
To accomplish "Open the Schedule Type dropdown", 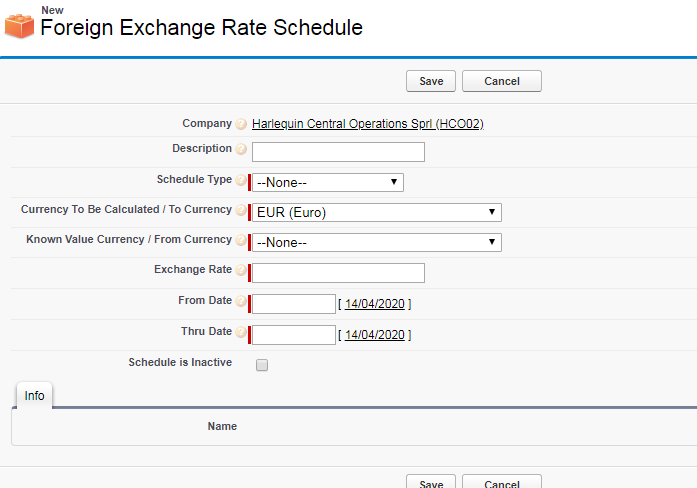I will (328, 182).
